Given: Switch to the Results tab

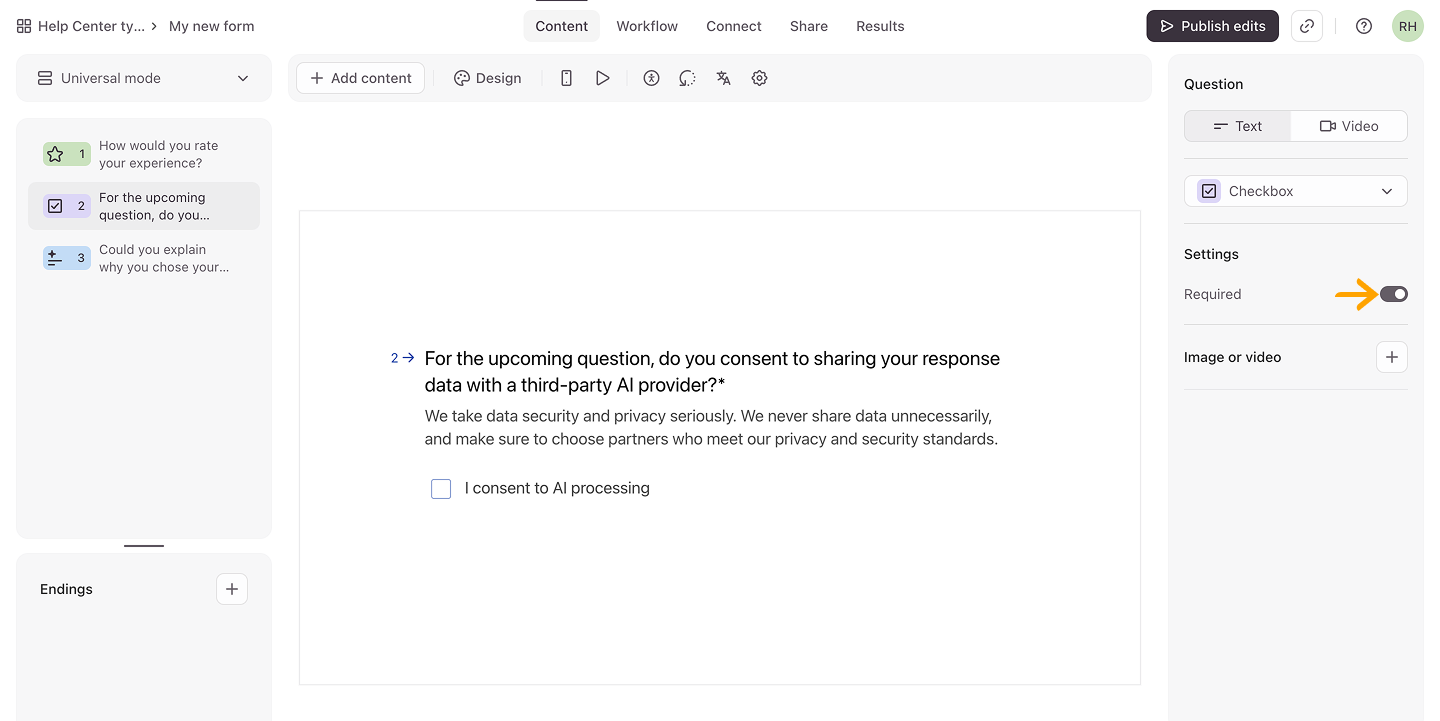Looking at the screenshot, I should (880, 26).
